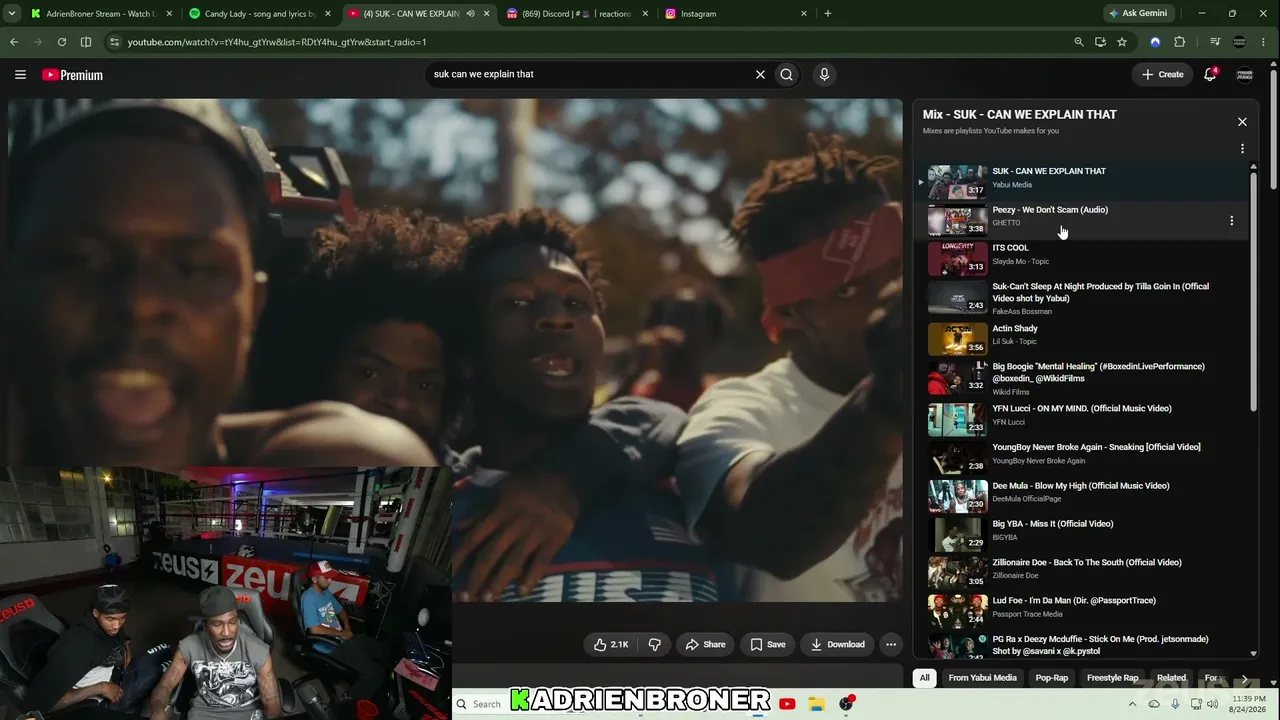
Task: Switch to the Candy Lady Spotify tab
Action: (x=260, y=14)
